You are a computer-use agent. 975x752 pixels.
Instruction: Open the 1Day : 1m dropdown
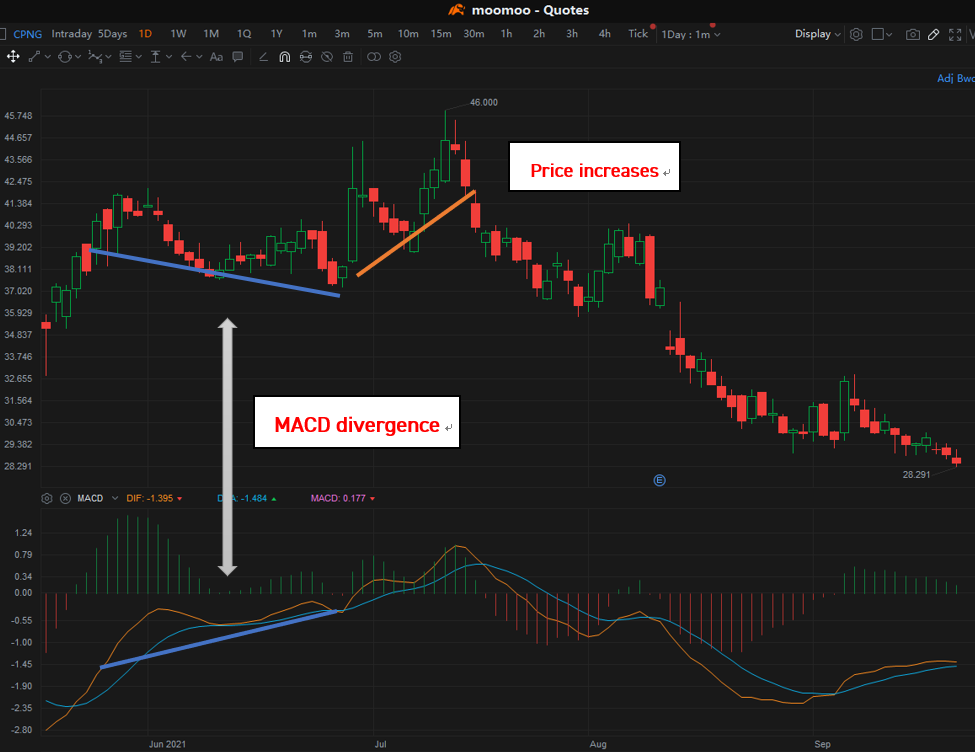[690, 34]
